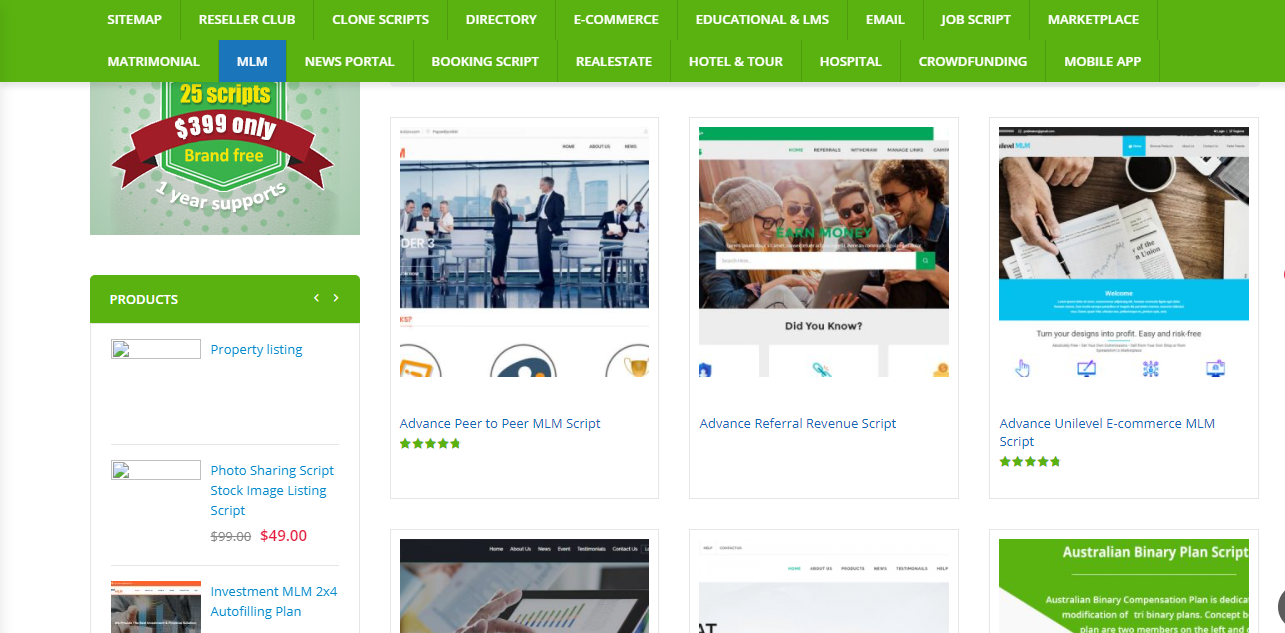The width and height of the screenshot is (1285, 633).
Task: Go to MOBILE APP category
Action: point(1102,61)
